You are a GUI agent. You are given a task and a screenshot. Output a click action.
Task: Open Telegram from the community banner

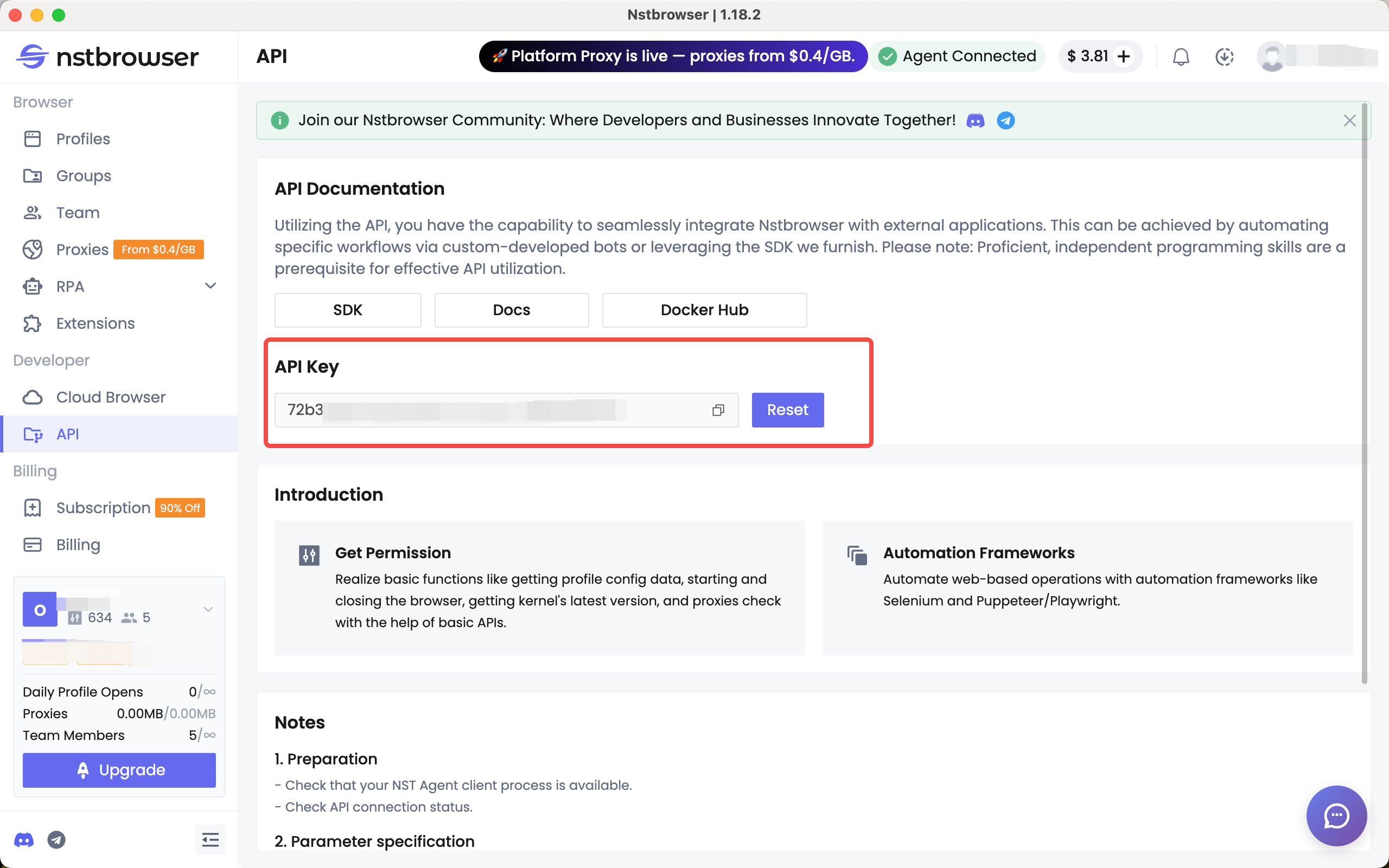click(x=1006, y=120)
